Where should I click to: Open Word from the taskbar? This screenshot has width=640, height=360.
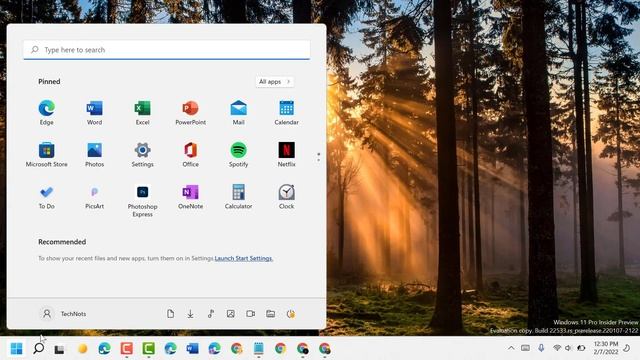[x=192, y=349]
